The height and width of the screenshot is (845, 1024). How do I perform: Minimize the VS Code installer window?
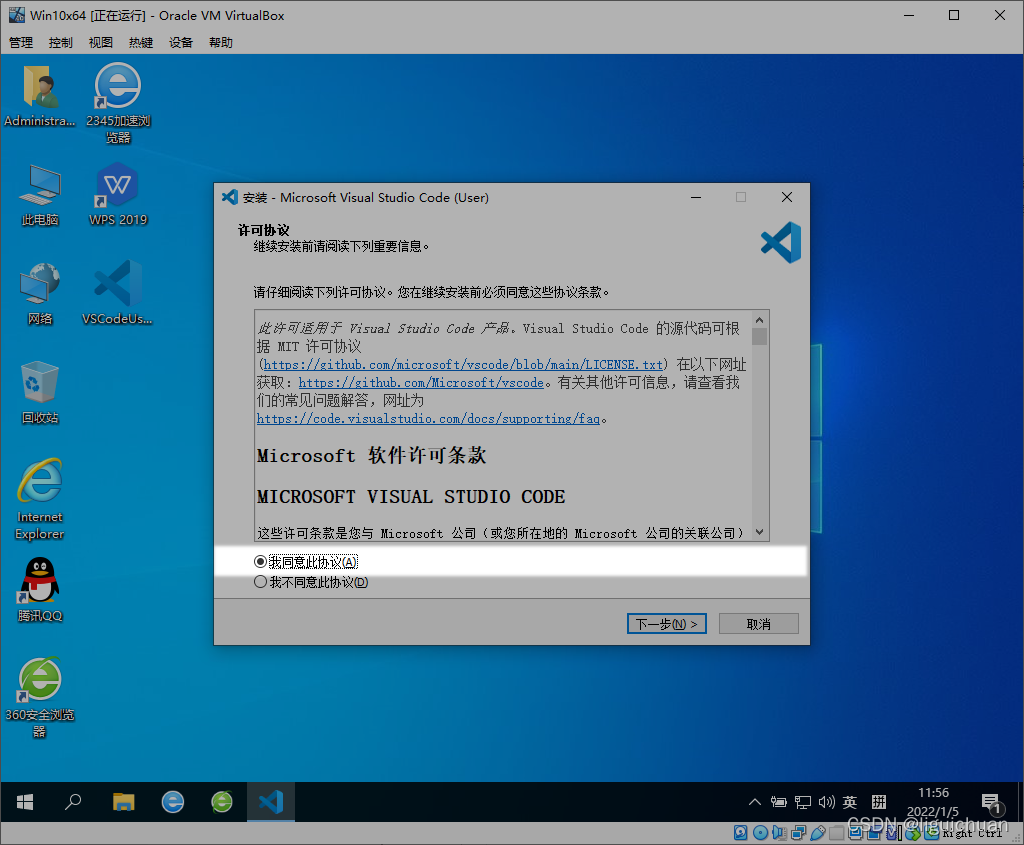[696, 197]
